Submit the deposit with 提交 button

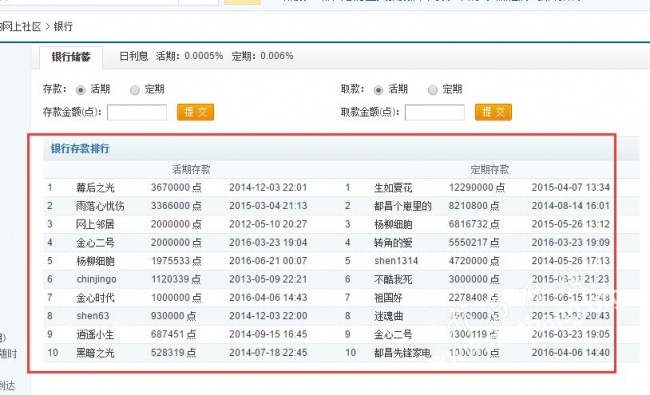tap(195, 112)
